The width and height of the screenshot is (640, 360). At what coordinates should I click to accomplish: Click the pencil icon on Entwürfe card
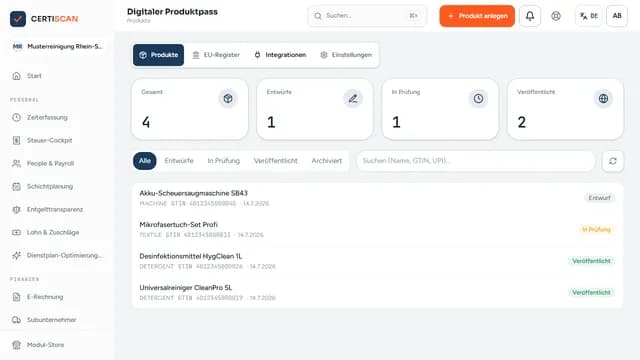pyautogui.click(x=353, y=98)
